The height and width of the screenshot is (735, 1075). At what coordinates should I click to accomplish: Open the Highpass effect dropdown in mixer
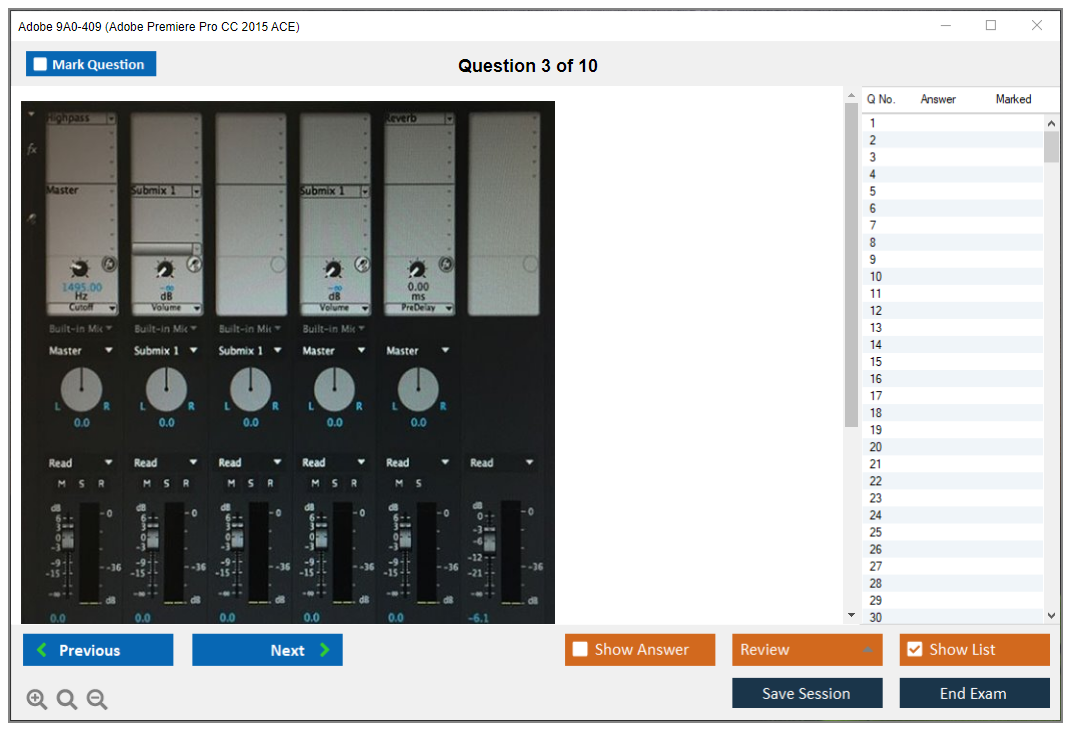[111, 118]
